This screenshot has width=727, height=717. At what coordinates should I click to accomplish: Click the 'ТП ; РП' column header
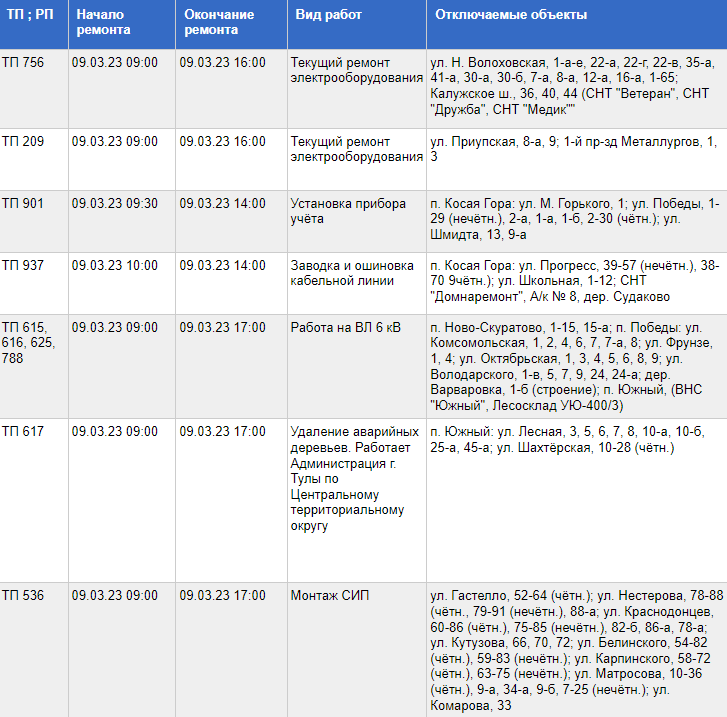pyautogui.click(x=34, y=24)
